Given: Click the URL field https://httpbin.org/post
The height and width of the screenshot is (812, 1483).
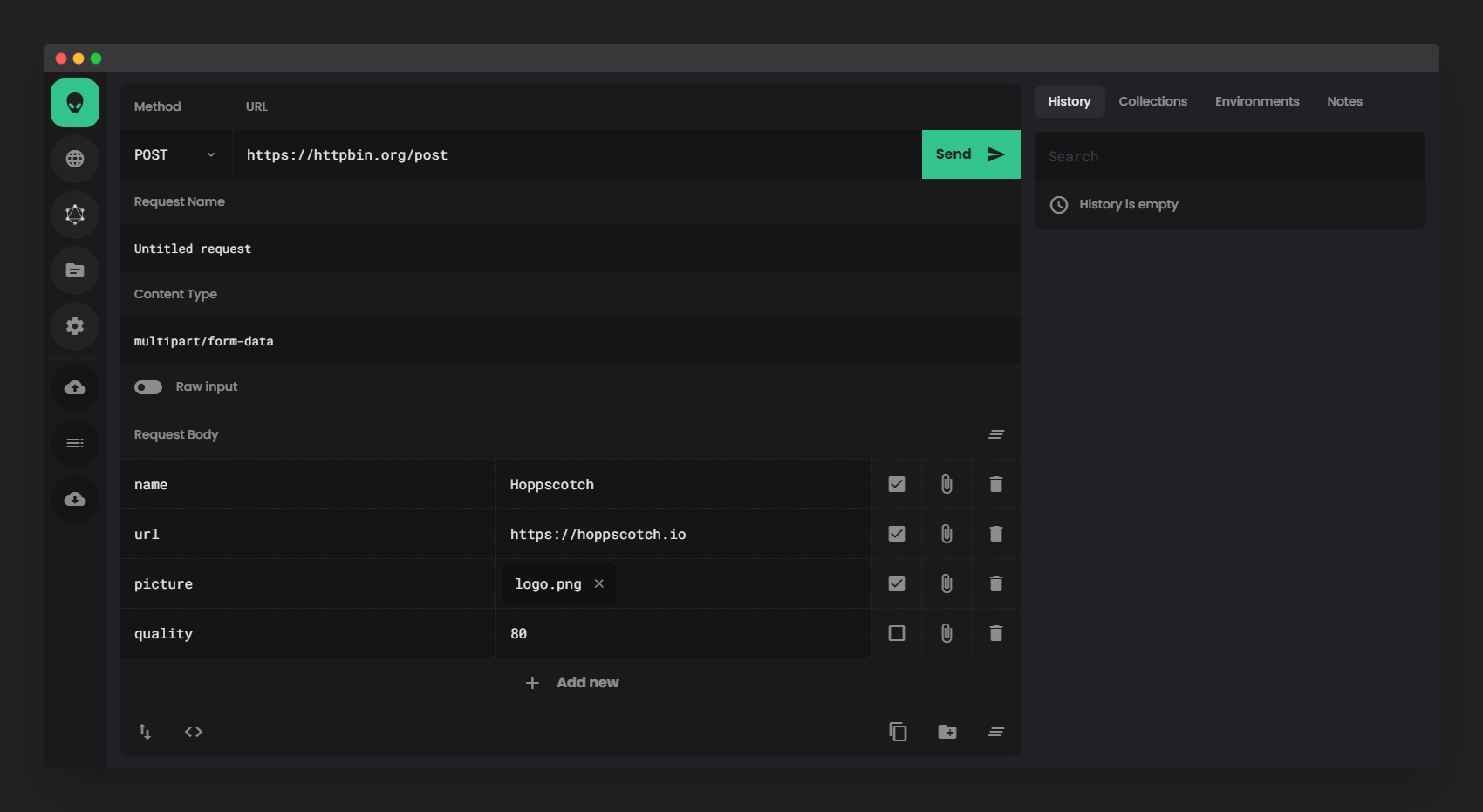Looking at the screenshot, I should (x=577, y=154).
